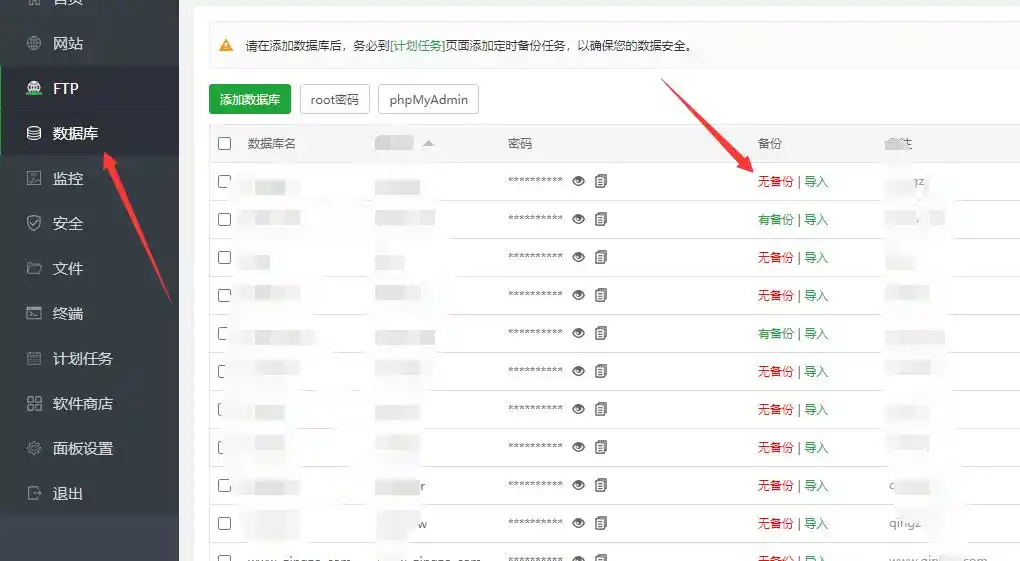The image size is (1020, 561).
Task: Click the 监控 monitor icon in sidebar
Action: click(x=34, y=179)
